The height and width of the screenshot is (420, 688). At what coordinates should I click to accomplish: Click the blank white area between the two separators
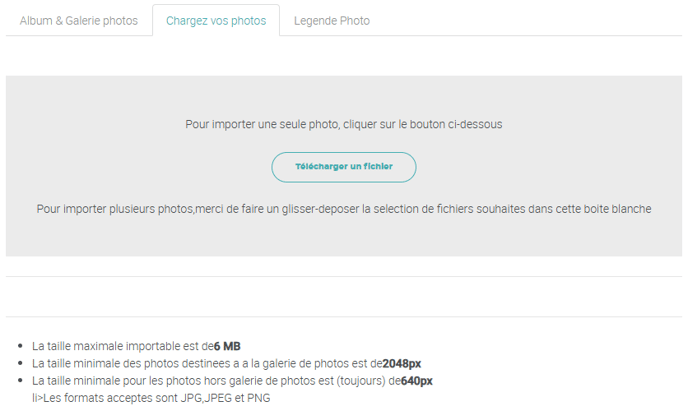(x=344, y=297)
